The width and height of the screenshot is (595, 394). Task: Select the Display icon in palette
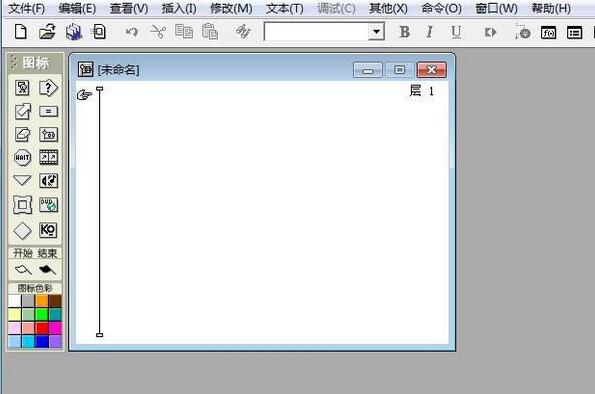point(22,88)
